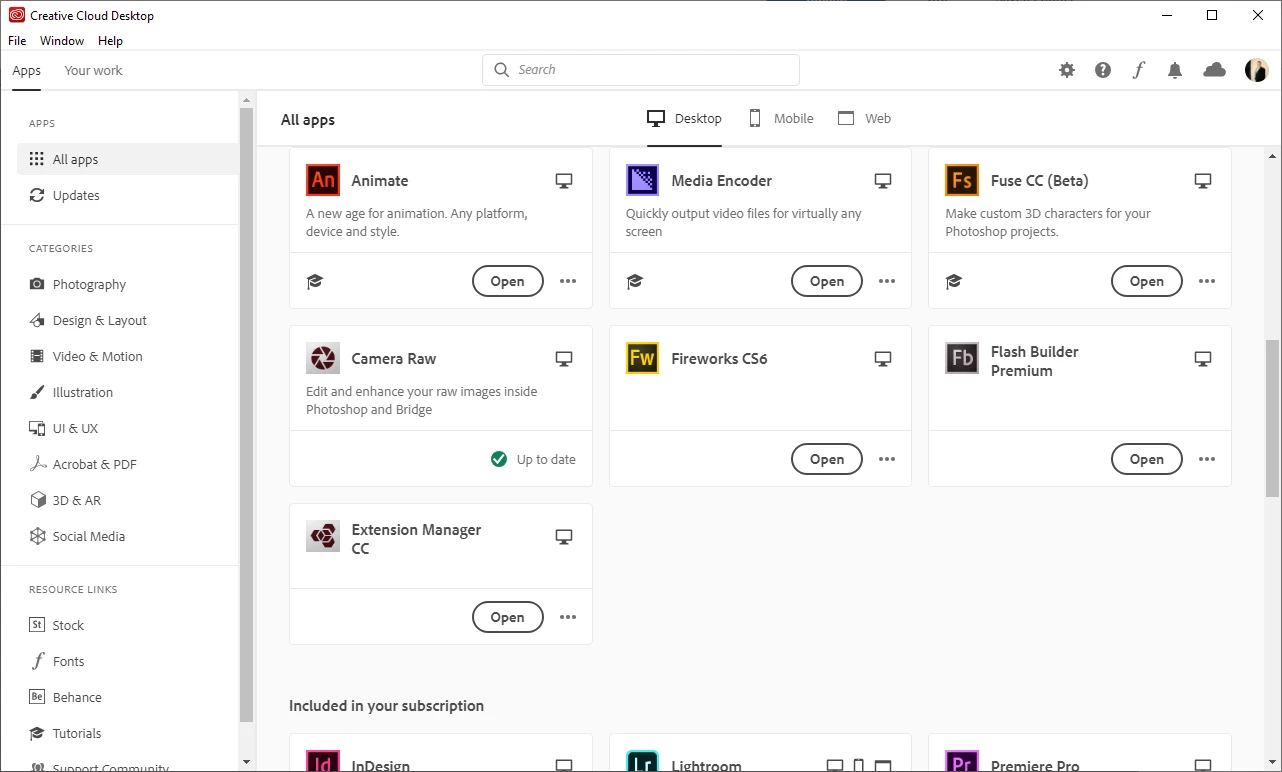This screenshot has width=1282, height=772.
Task: Open Media Encoder with its Open button
Action: [827, 281]
